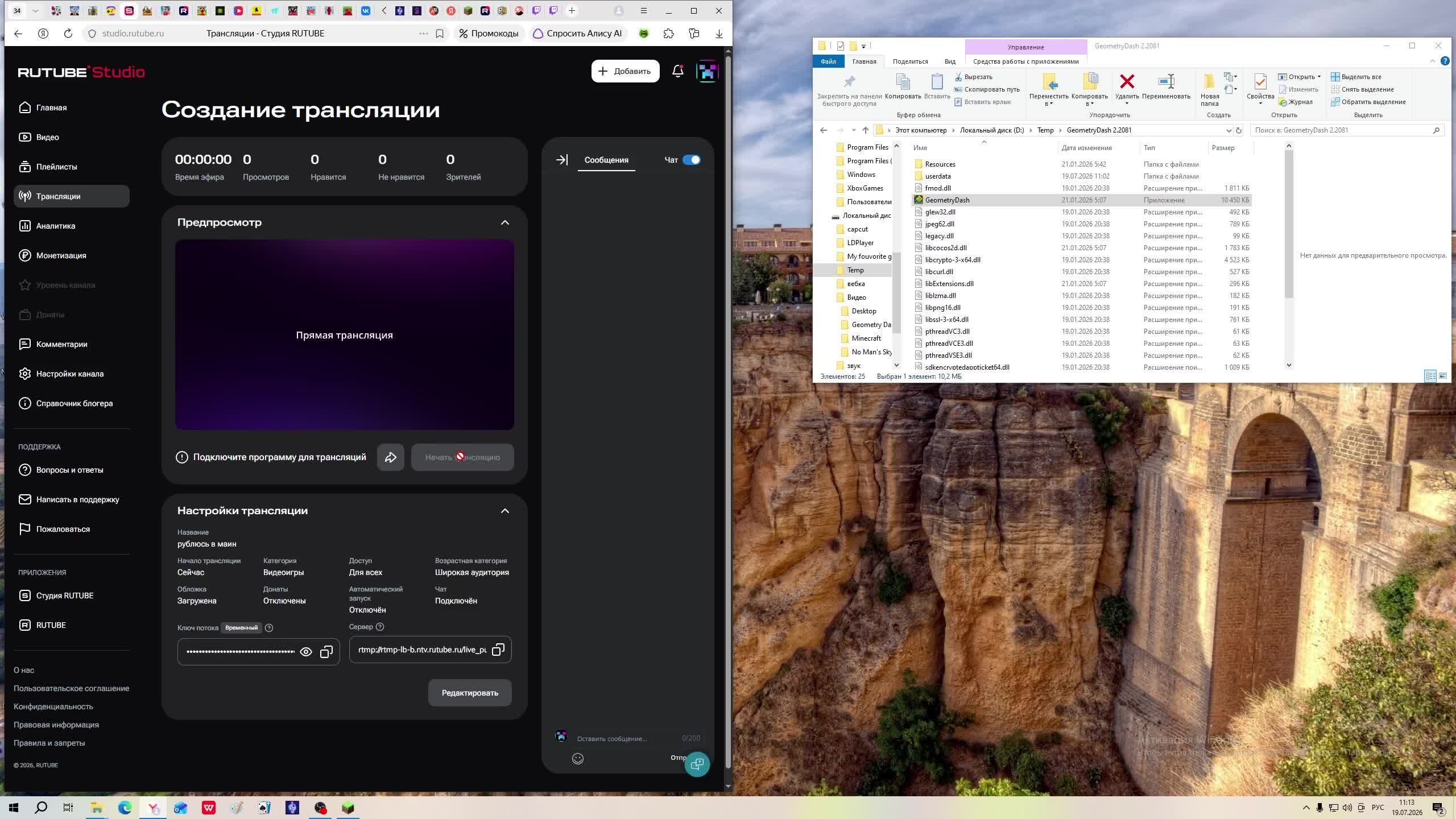Viewport: 1456px width, 819px height.
Task: Open the Windows notification center
Action: [1438, 808]
